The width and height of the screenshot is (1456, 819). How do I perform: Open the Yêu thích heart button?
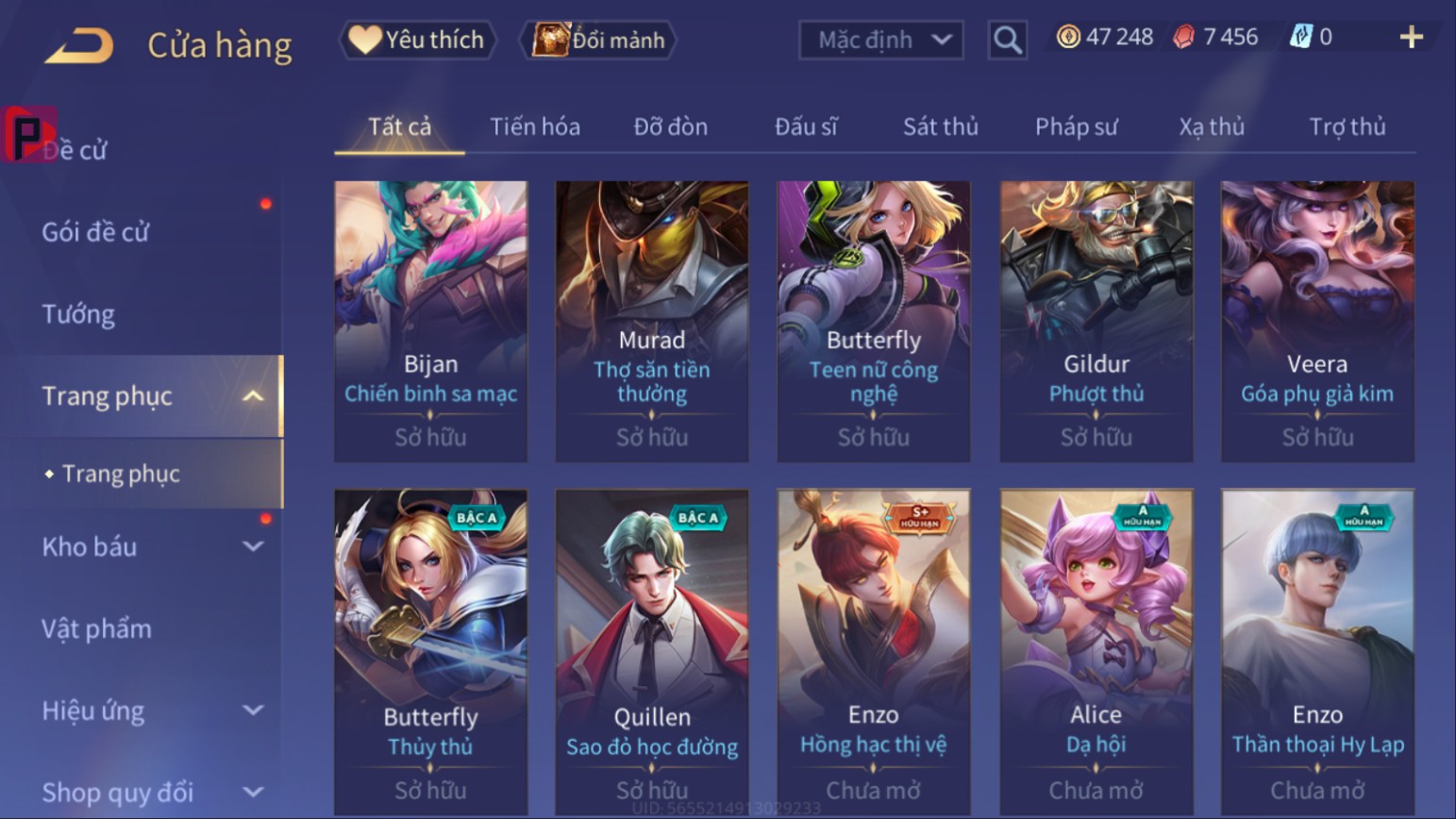pyautogui.click(x=416, y=40)
